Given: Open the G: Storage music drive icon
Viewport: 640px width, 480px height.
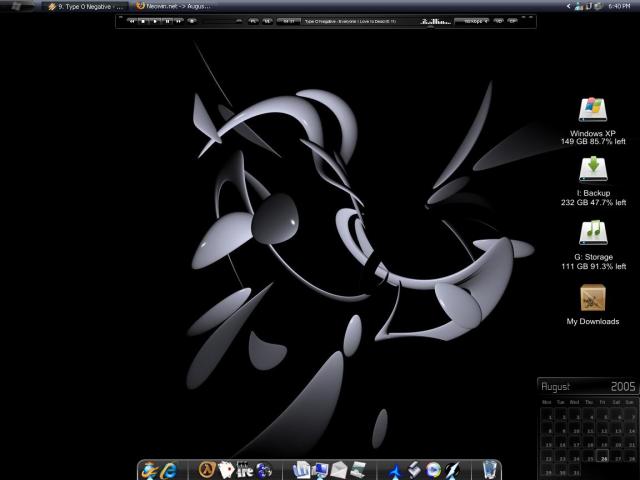Looking at the screenshot, I should (x=593, y=233).
